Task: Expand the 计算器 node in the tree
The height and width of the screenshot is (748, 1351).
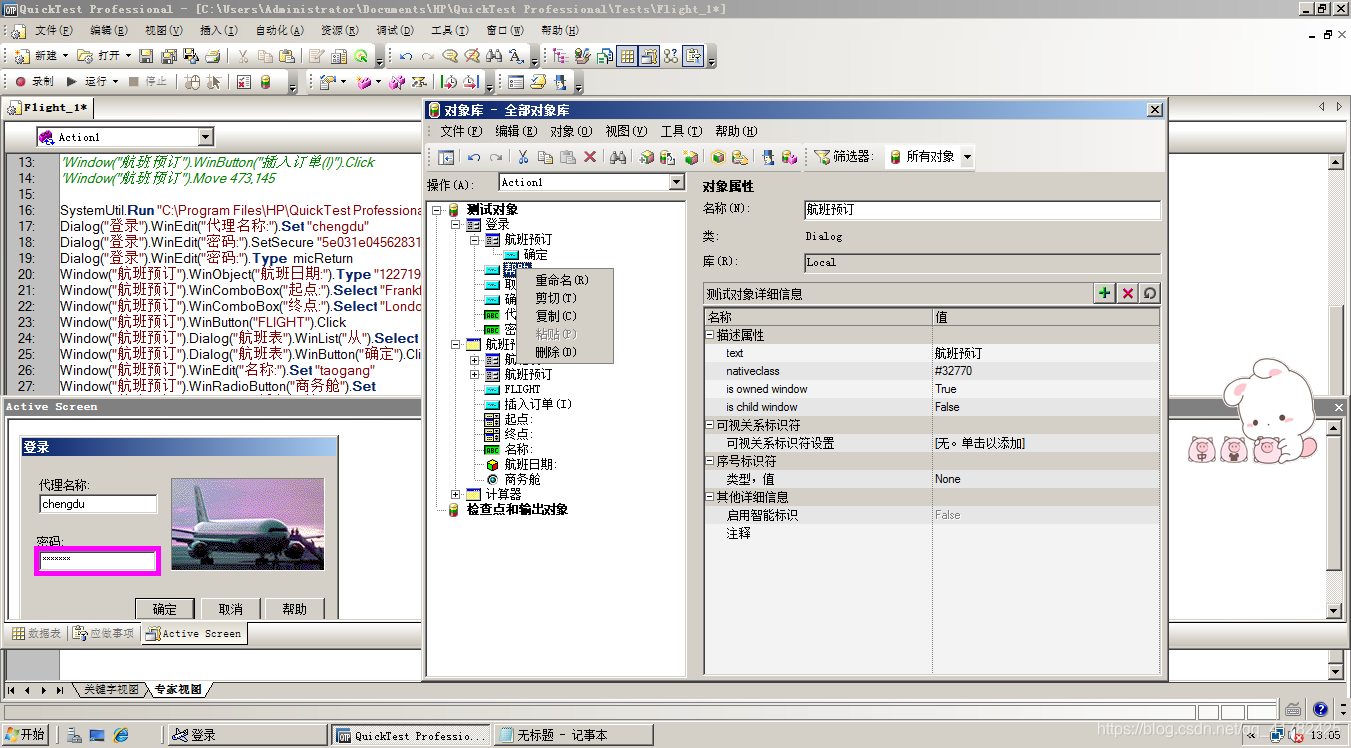Action: point(455,494)
